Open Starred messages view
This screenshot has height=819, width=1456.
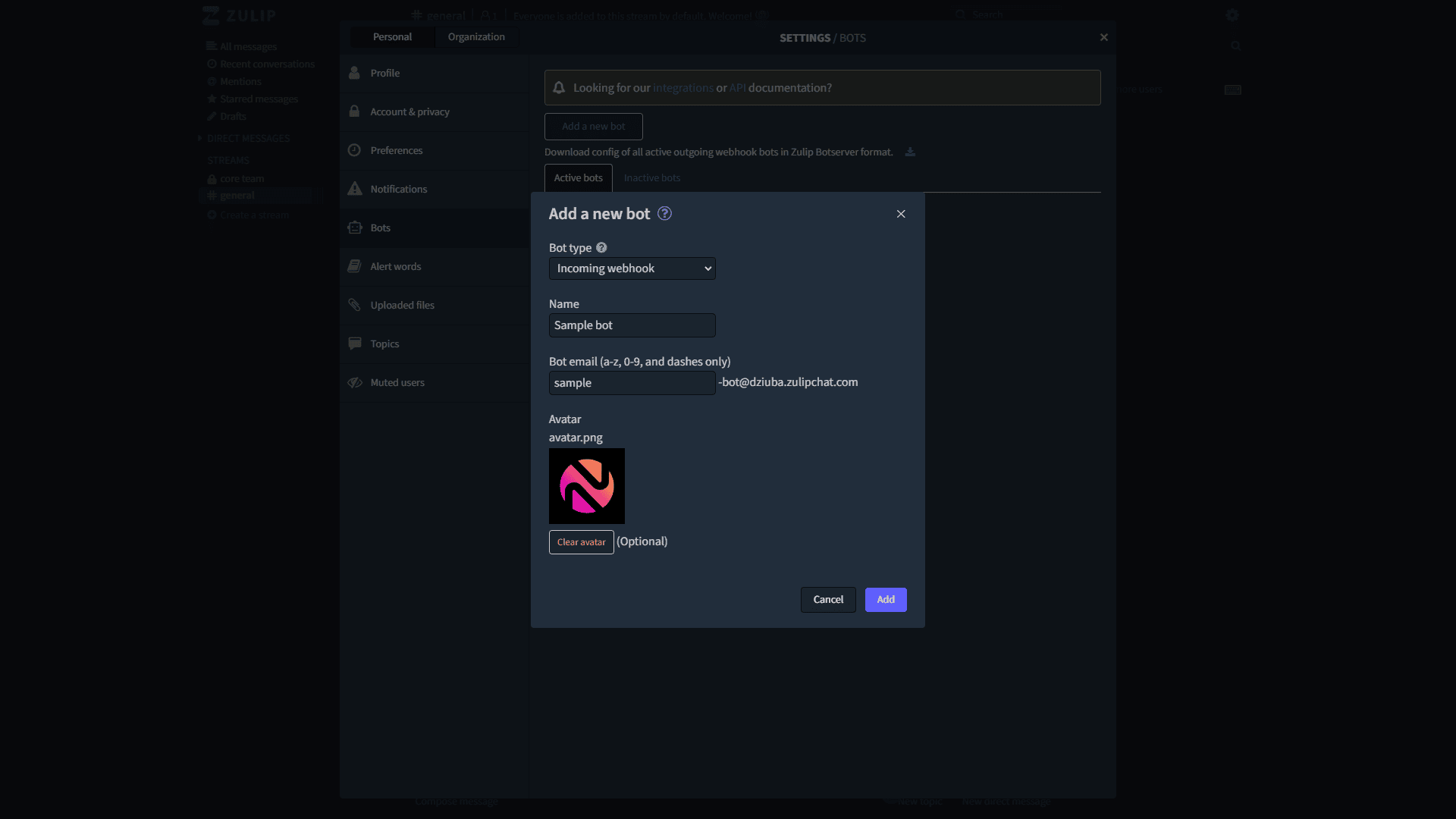[259, 99]
